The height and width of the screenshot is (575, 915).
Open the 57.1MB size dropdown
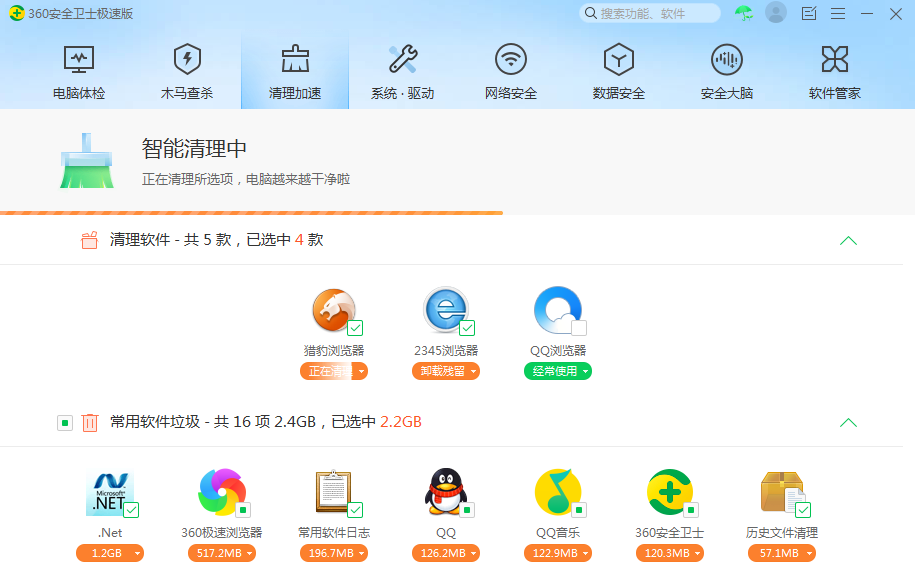point(782,553)
